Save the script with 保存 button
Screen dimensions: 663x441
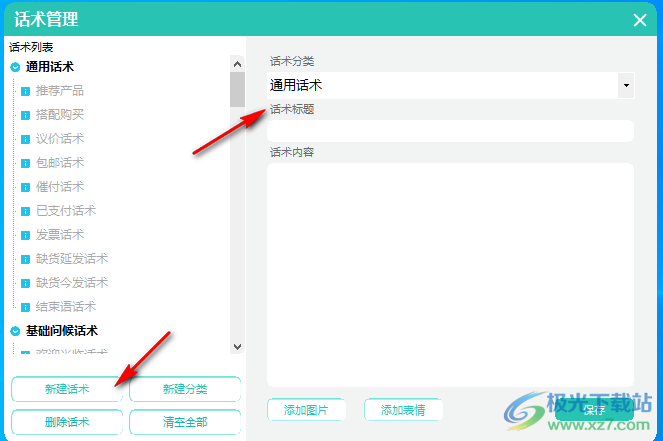[594, 410]
